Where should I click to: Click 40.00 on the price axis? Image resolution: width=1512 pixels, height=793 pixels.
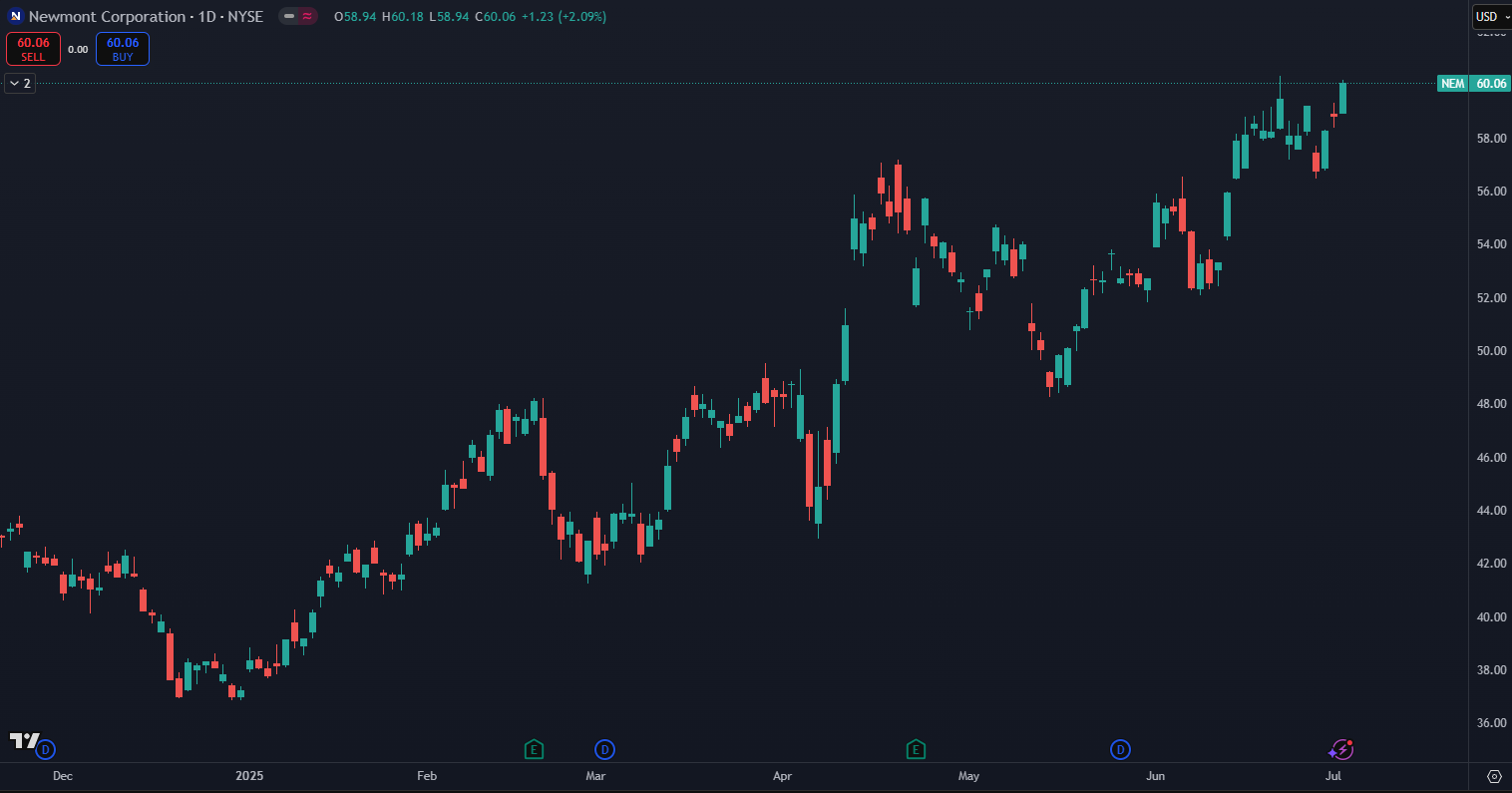coord(1491,616)
